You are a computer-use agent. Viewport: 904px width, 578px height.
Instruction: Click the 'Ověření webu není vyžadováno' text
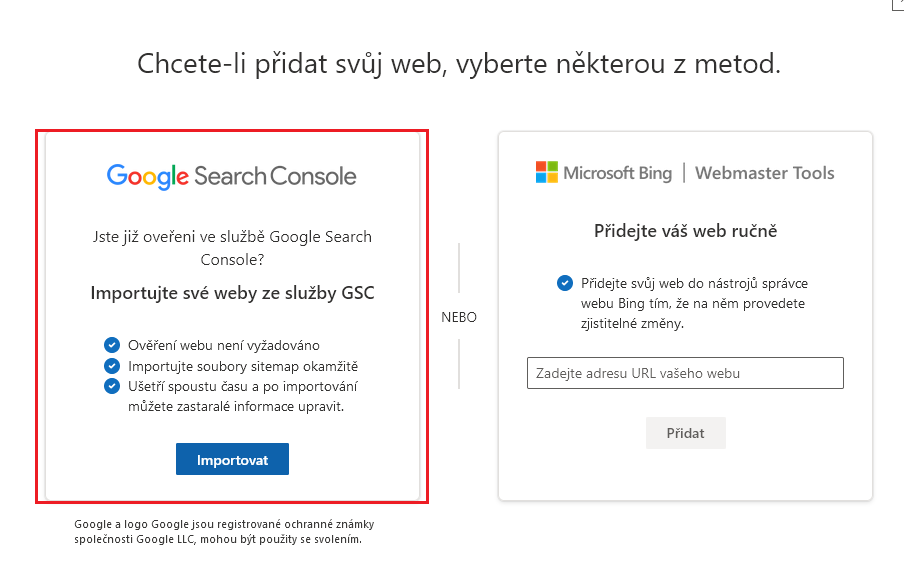[x=224, y=346]
